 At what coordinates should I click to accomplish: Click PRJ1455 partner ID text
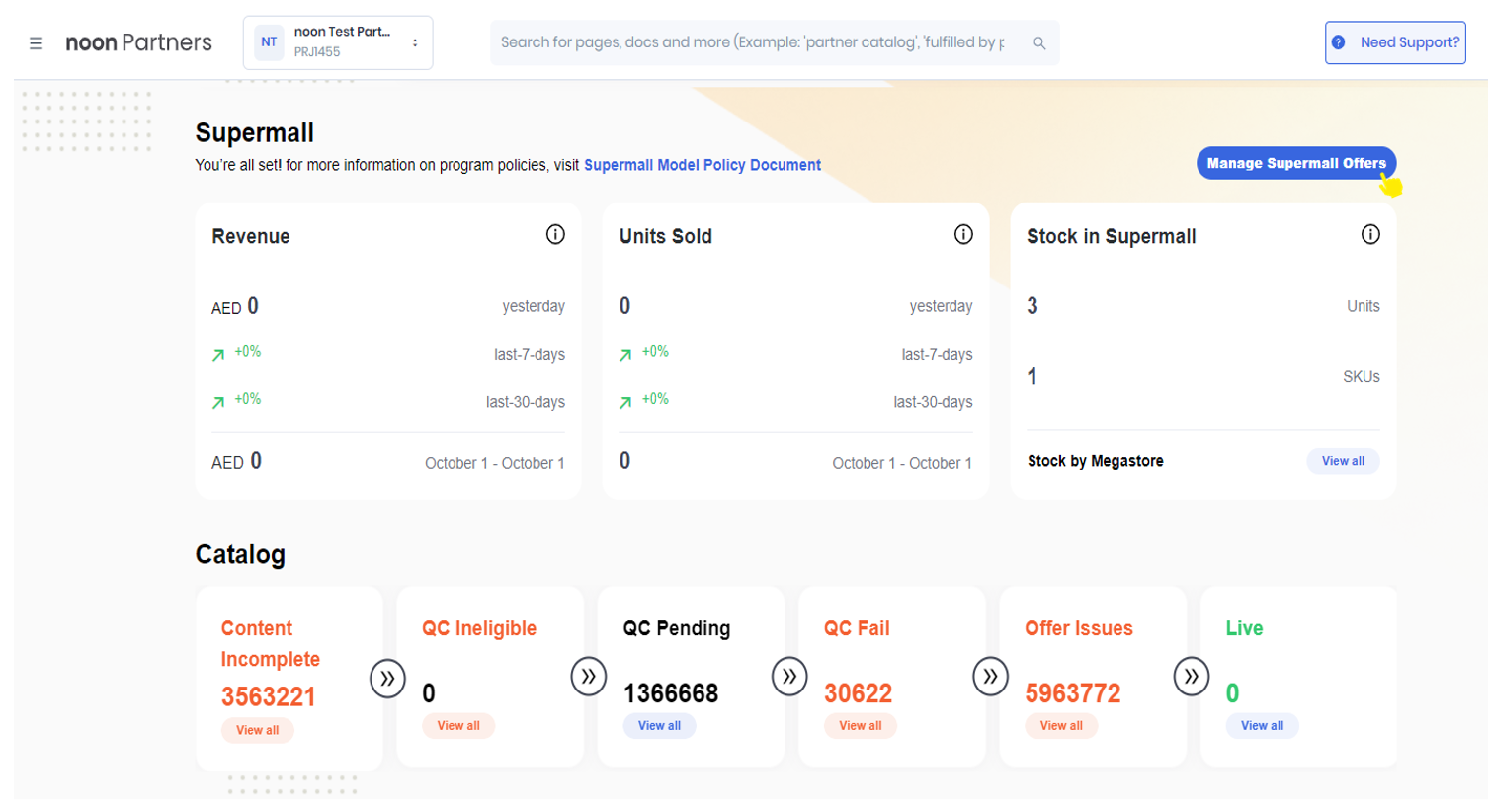pos(317,52)
